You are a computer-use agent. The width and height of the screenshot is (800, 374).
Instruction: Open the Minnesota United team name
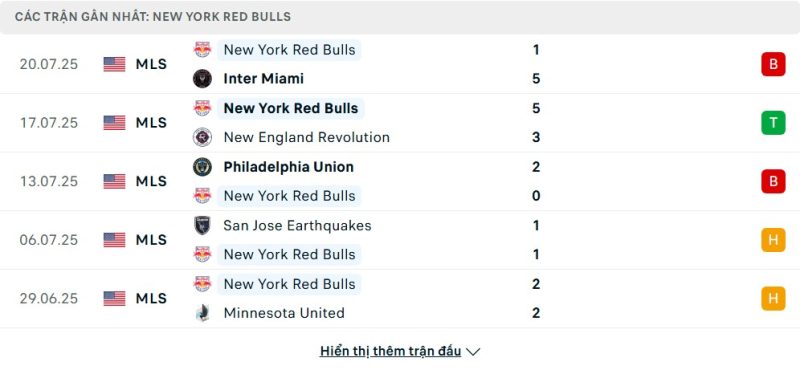284,313
